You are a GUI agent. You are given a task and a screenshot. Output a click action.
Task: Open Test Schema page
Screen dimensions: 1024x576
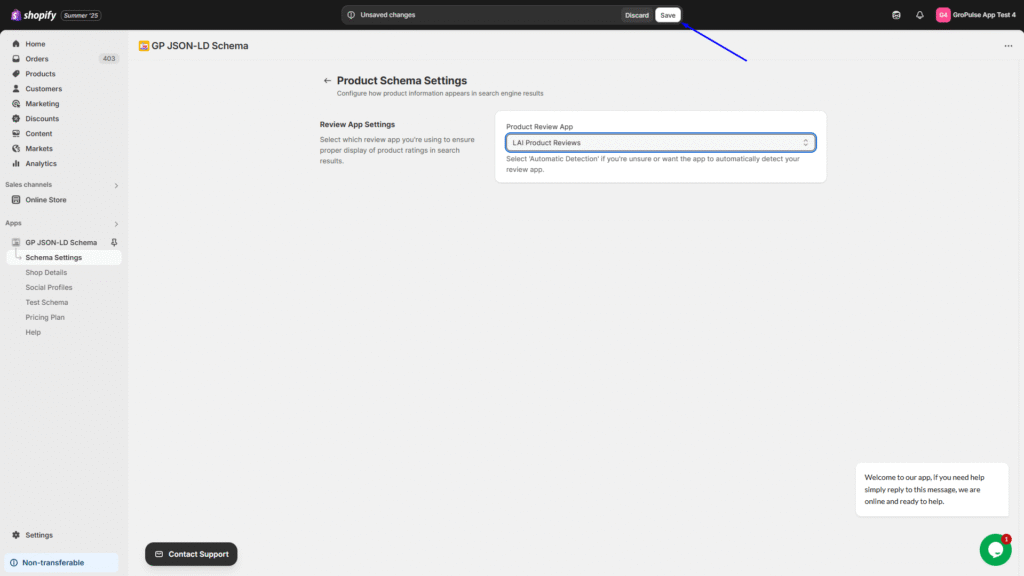pyautogui.click(x=46, y=302)
